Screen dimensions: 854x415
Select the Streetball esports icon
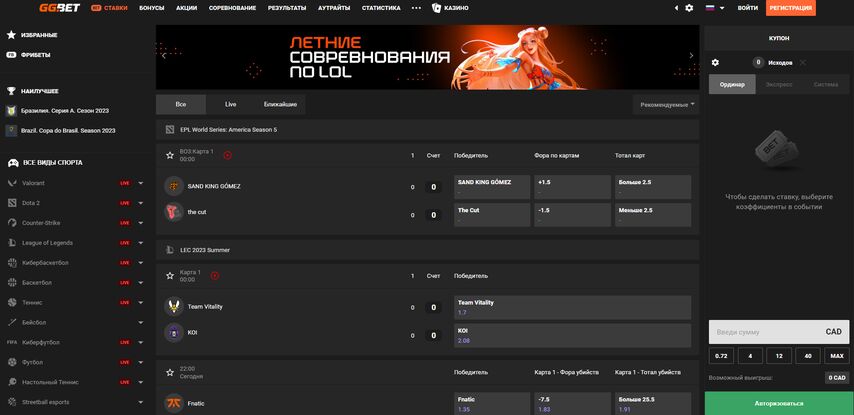click(12, 402)
